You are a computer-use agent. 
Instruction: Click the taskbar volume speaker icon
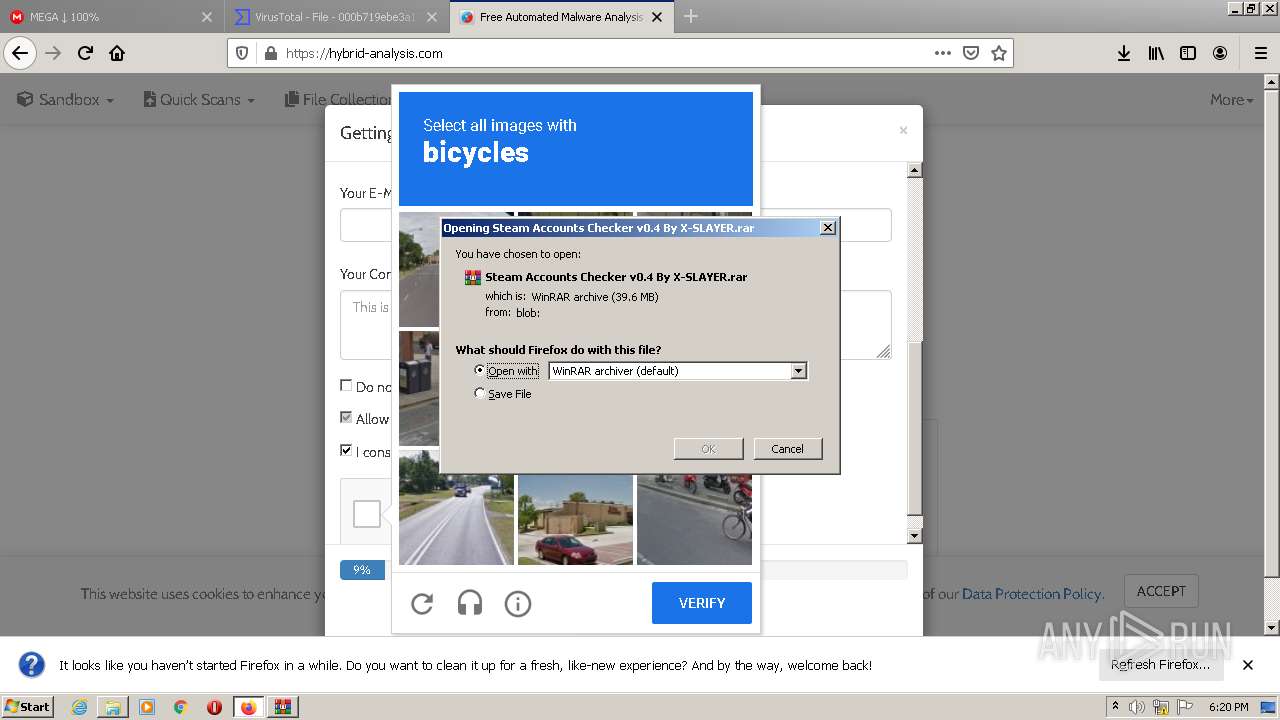pyautogui.click(x=1137, y=707)
